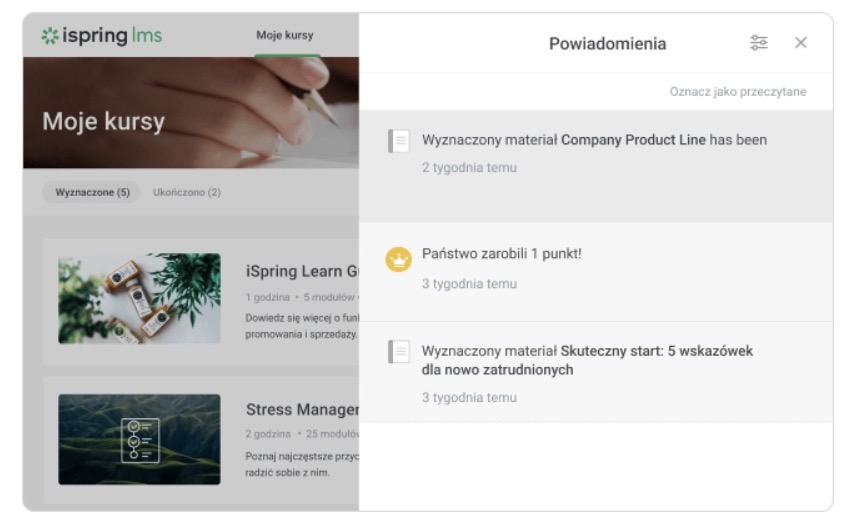Open the Company Product Line notification
This screenshot has width=846, height=524.
click(x=596, y=166)
